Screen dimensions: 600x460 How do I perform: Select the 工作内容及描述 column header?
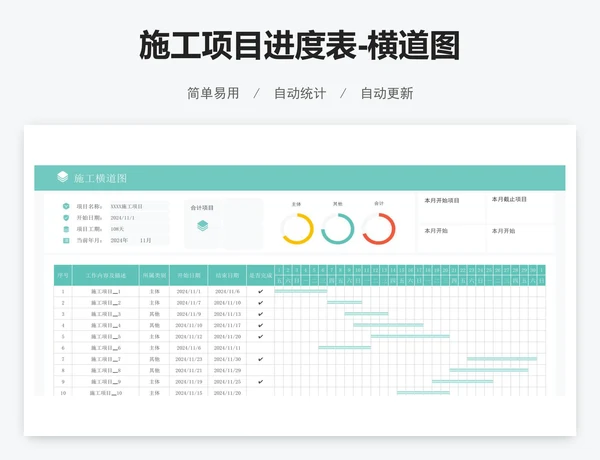point(106,275)
